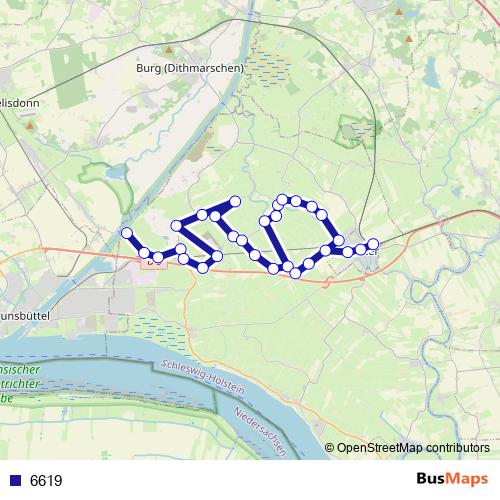The width and height of the screenshot is (500, 500).
Task: Select the Brunsbüttel town label
Action: (25, 316)
